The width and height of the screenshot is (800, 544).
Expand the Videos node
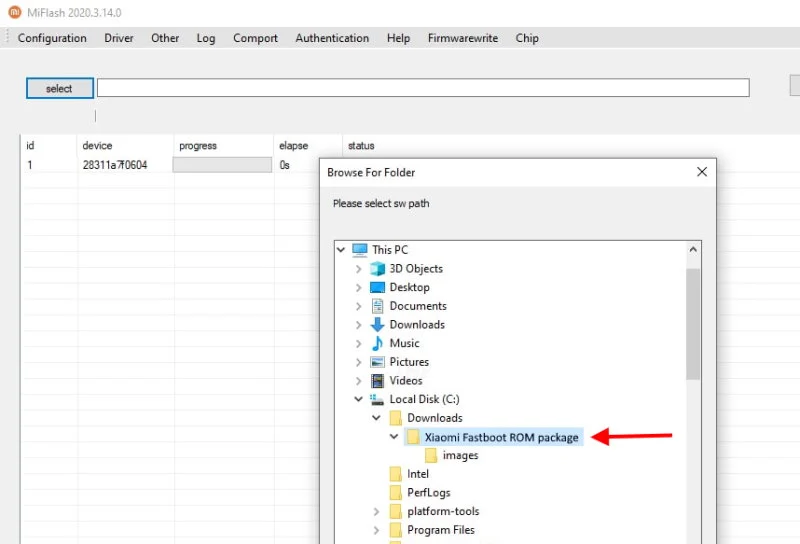(x=359, y=381)
